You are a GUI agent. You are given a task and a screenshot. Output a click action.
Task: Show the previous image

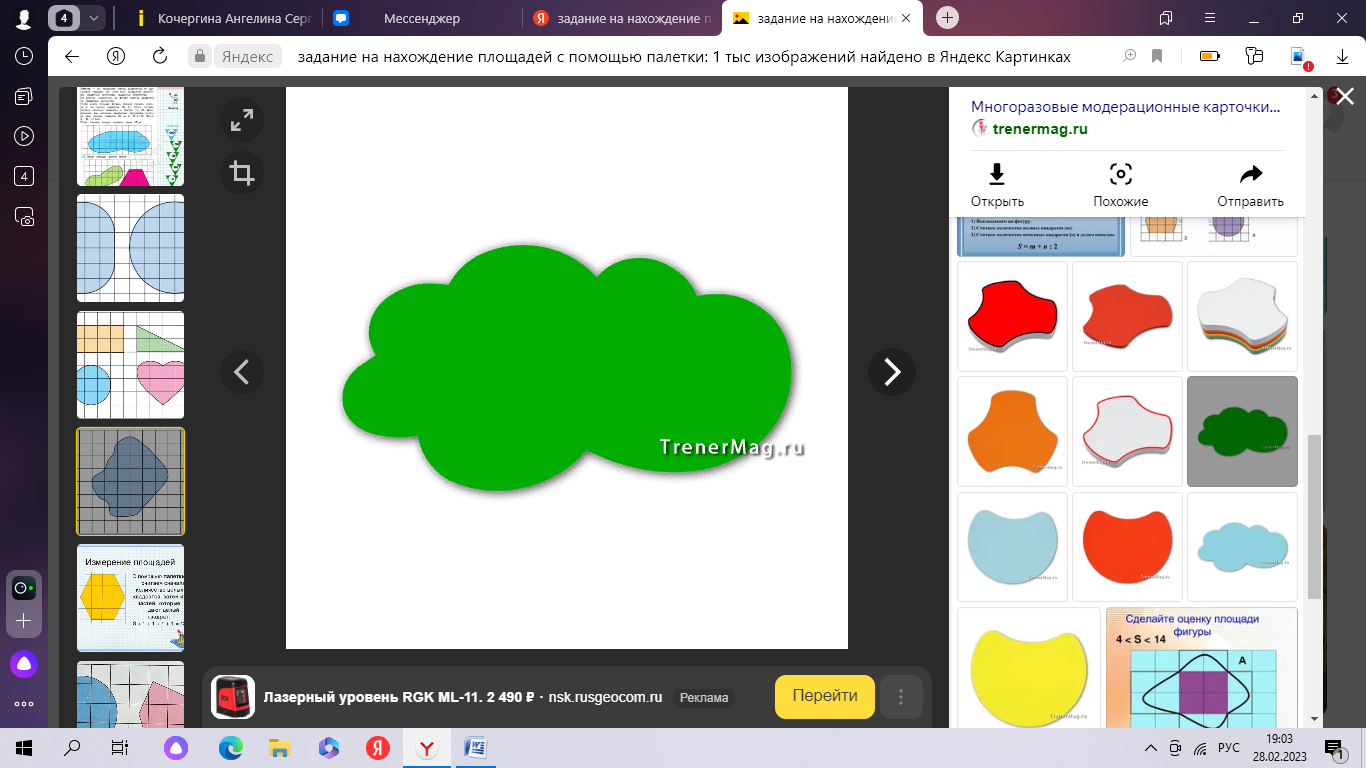pos(242,372)
